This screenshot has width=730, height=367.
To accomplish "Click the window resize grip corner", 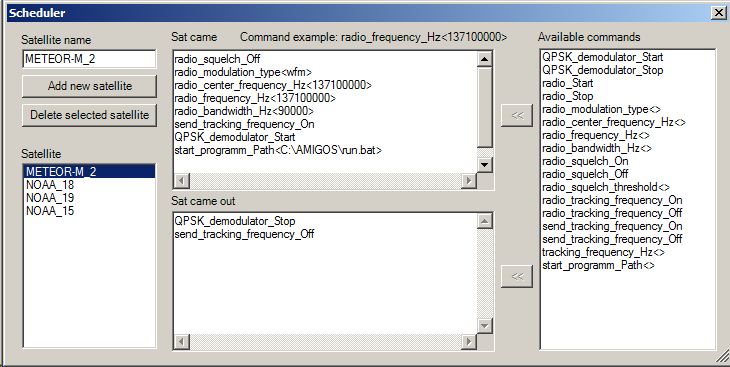I will [723, 357].
